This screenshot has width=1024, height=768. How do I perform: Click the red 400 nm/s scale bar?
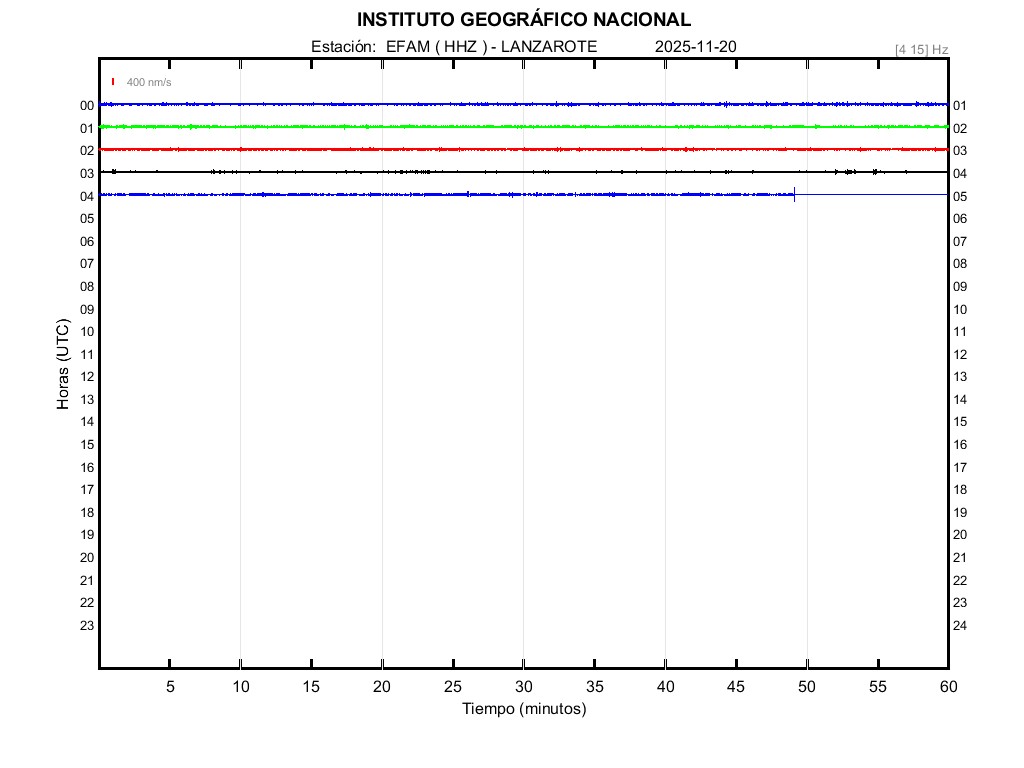[x=113, y=82]
